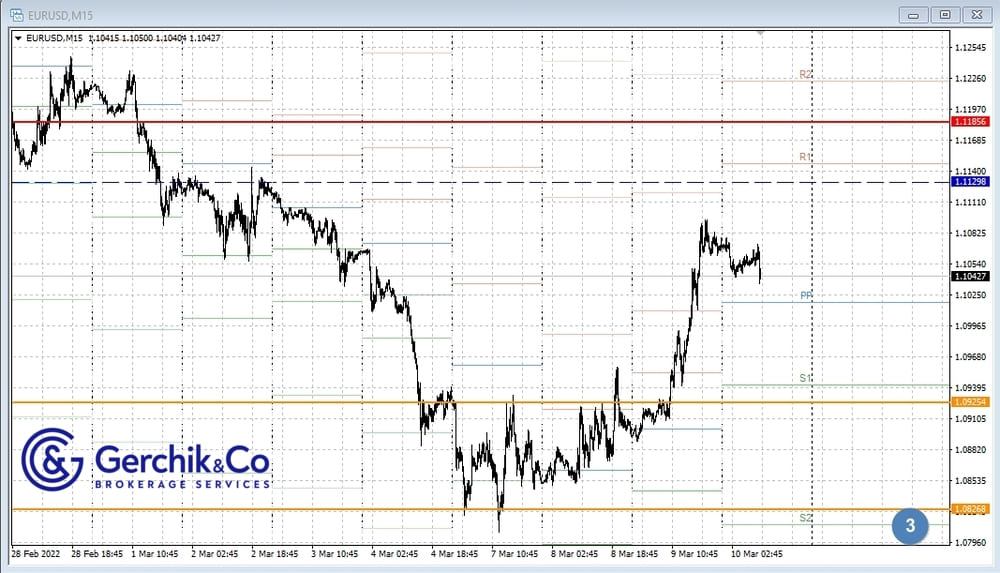Click the Brokerage Services text in logo

182,484
